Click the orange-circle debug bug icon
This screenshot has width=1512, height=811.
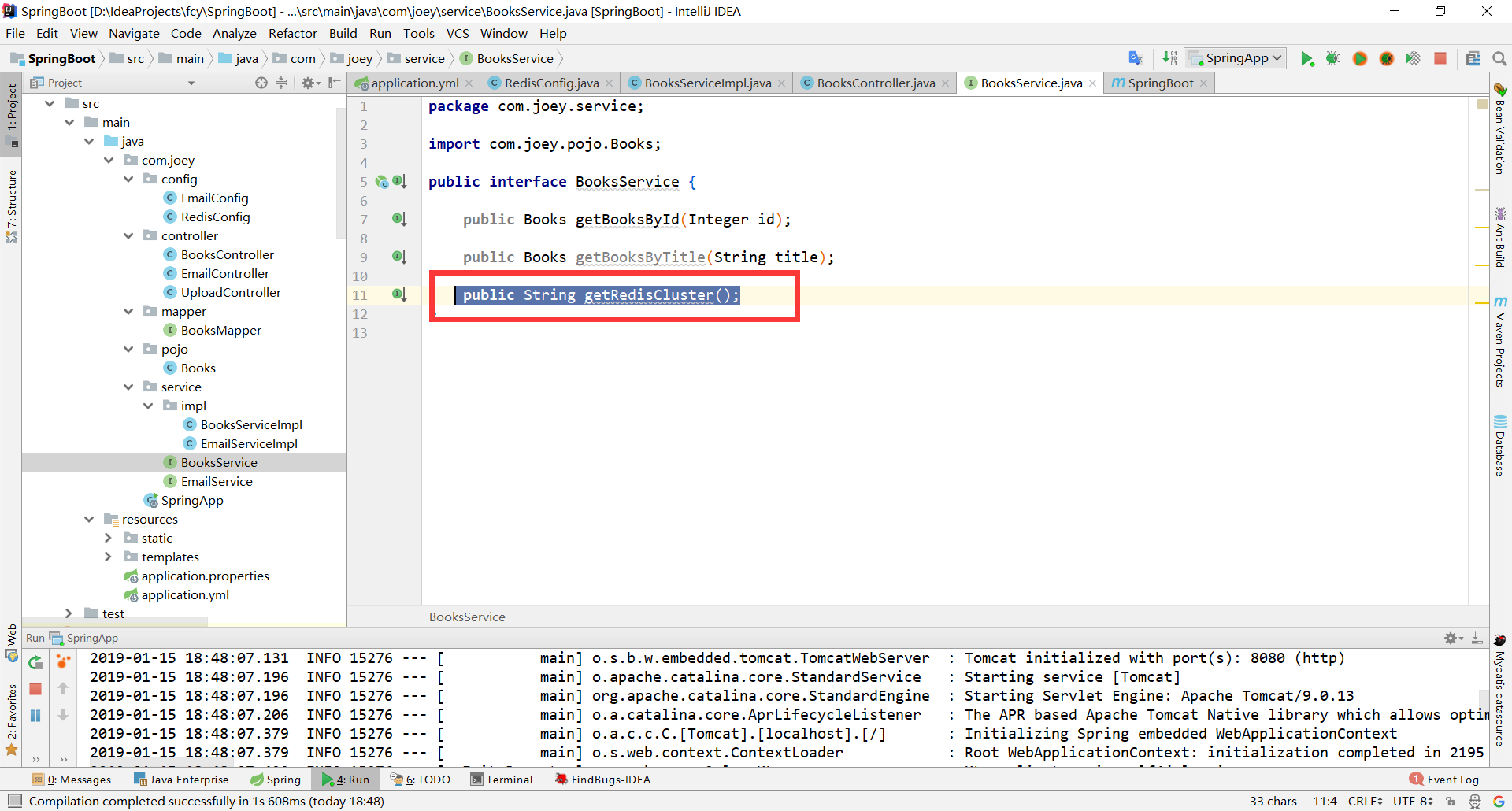click(1387, 58)
